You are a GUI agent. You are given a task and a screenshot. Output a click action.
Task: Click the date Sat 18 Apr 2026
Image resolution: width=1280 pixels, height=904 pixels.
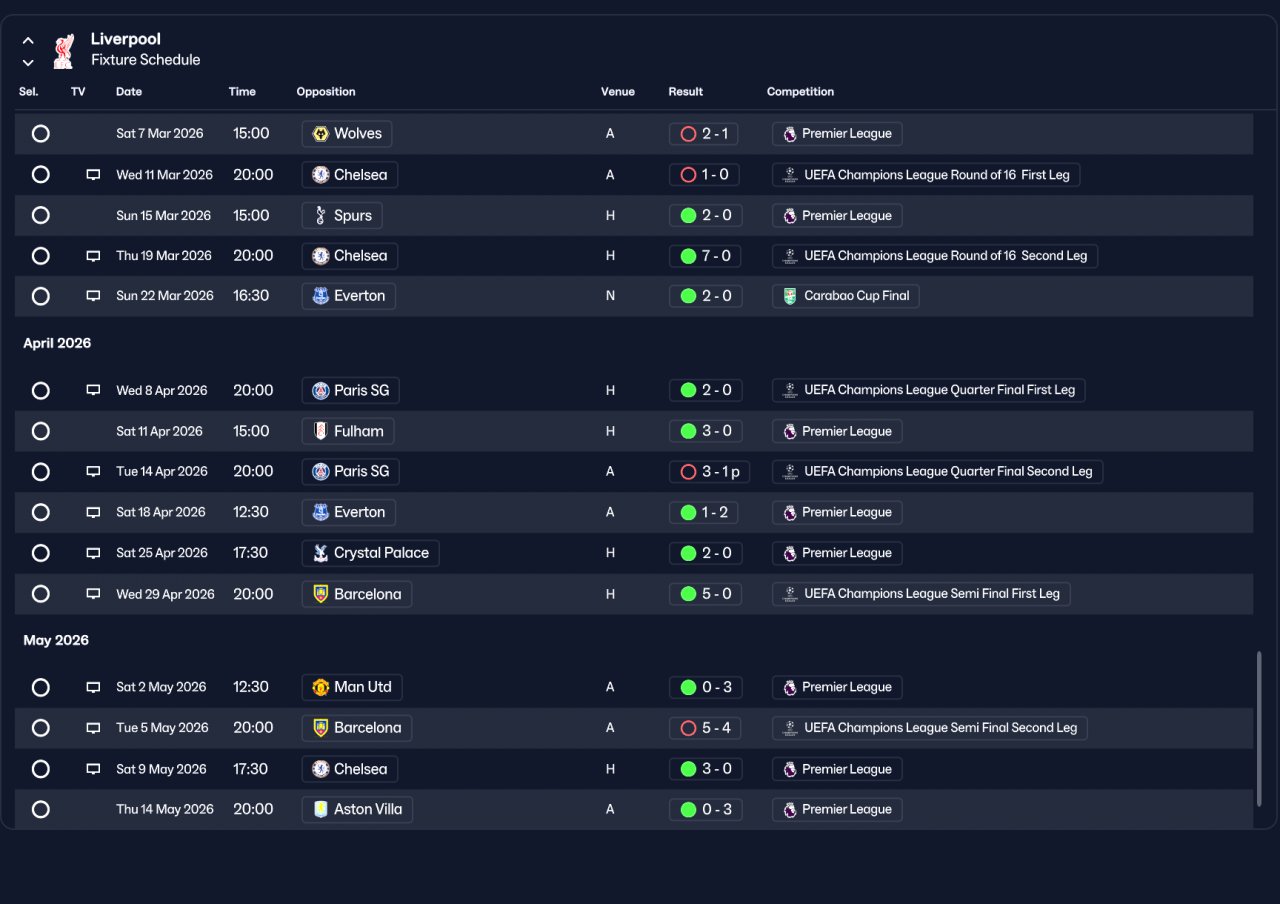click(x=161, y=512)
